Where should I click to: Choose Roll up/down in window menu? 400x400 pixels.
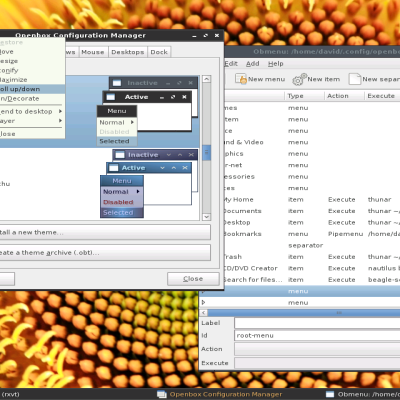pyautogui.click(x=32, y=89)
